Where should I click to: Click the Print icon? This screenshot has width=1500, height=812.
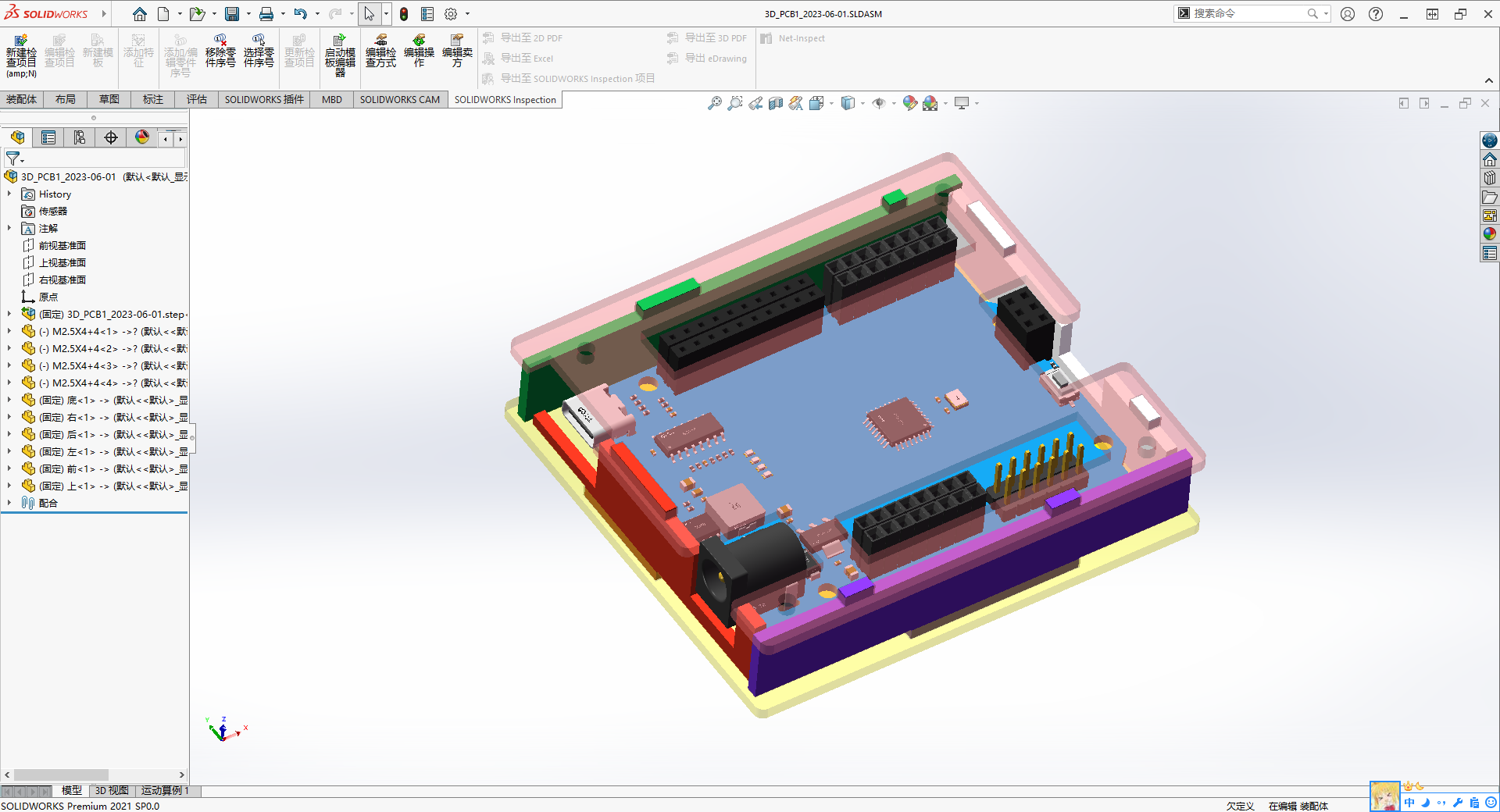click(266, 14)
